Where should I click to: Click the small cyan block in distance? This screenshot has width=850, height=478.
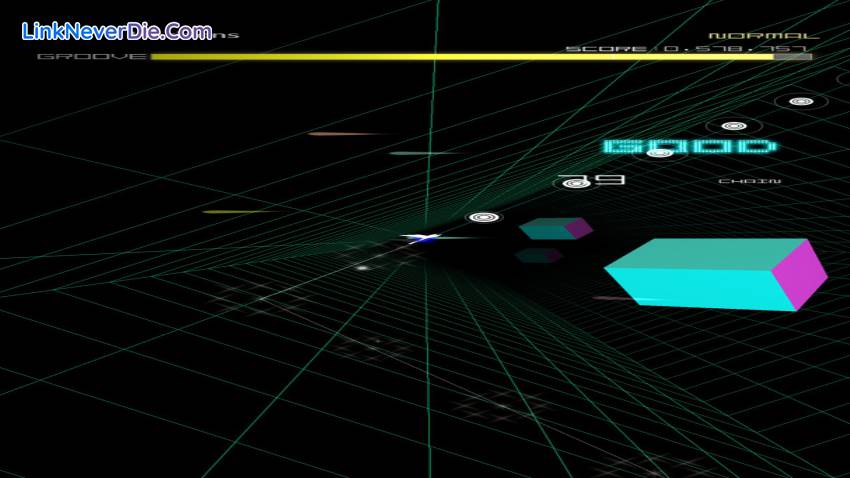553,229
